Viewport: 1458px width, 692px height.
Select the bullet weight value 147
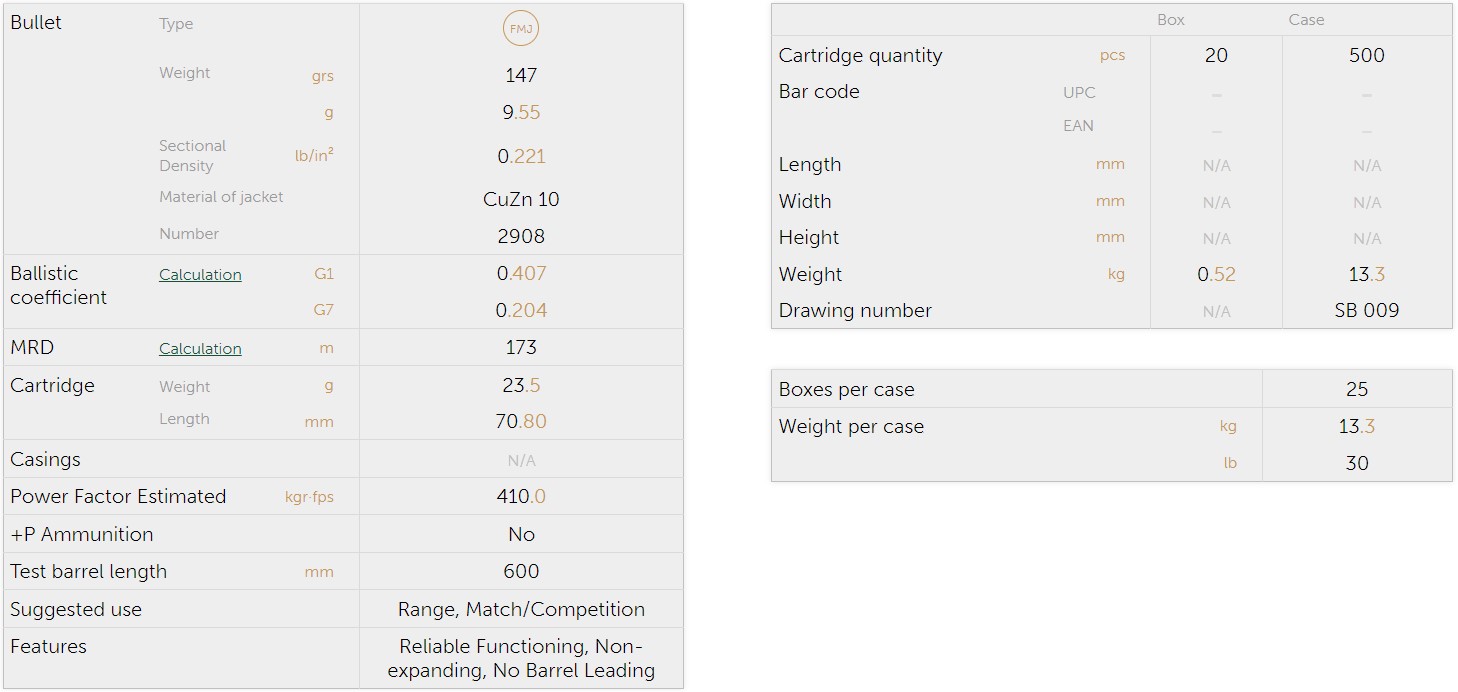tap(521, 75)
